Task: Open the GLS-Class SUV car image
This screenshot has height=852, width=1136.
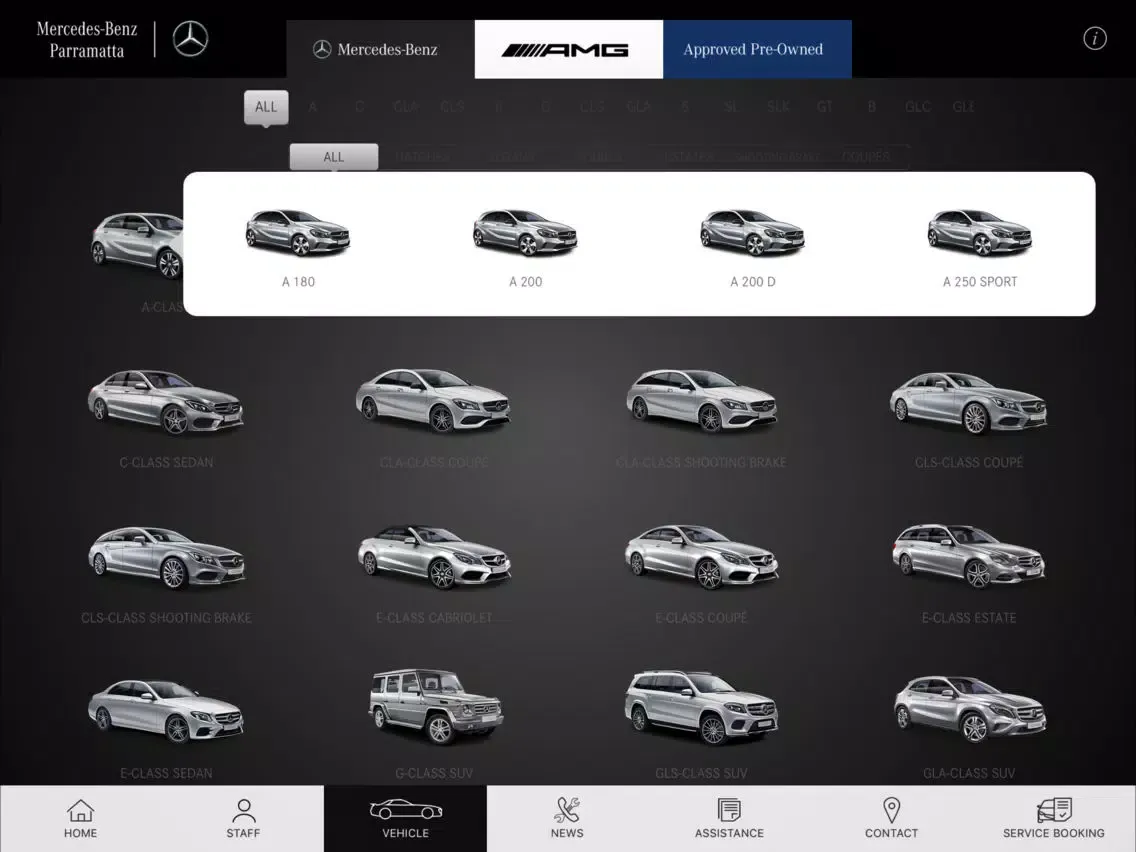Action: click(701, 708)
